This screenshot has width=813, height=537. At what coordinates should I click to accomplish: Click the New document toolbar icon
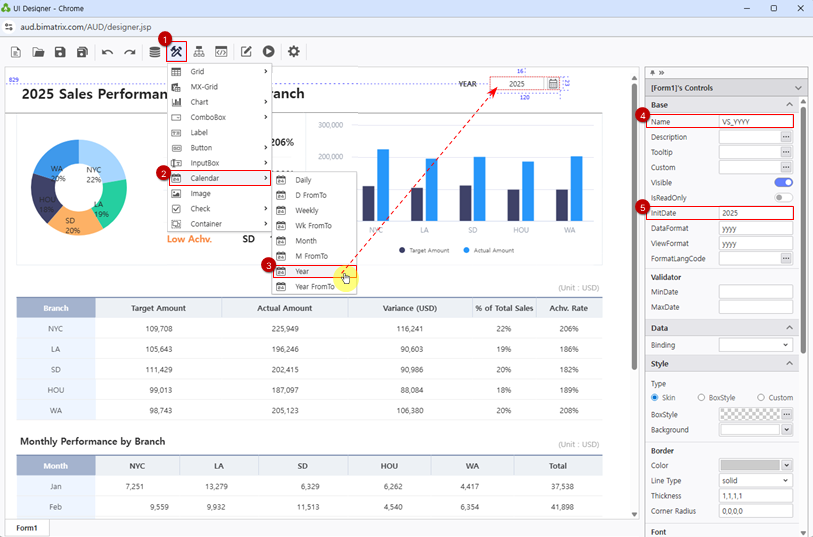16,52
